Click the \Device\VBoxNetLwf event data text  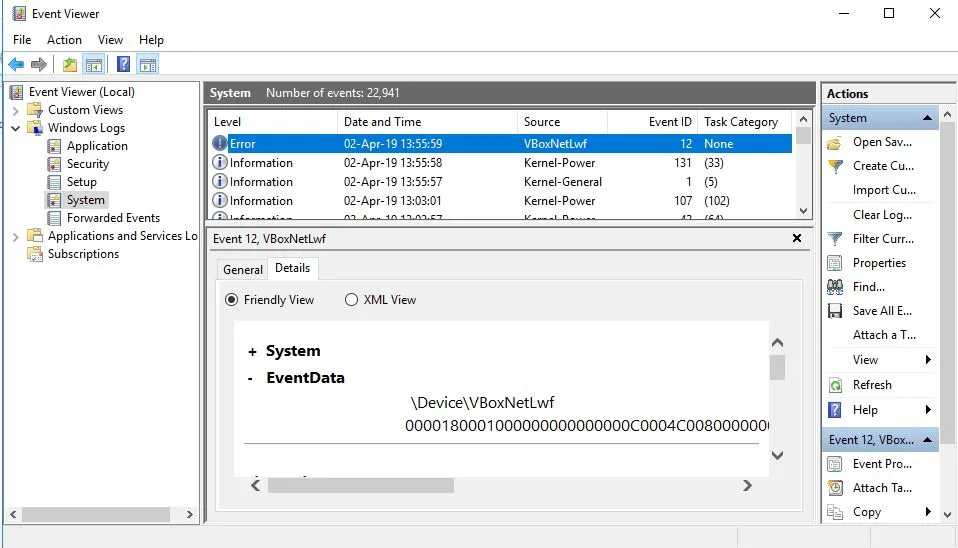click(482, 403)
